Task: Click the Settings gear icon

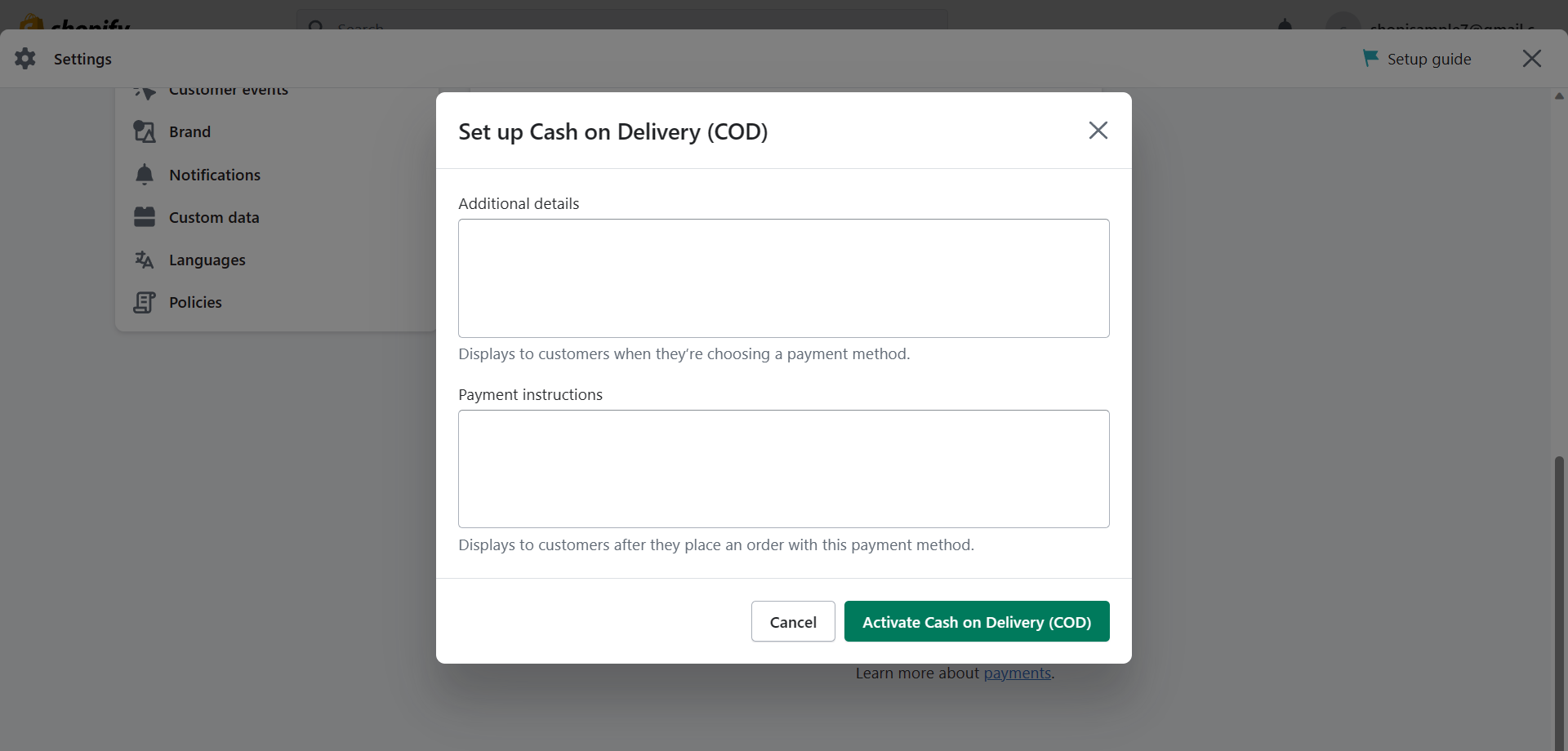Action: pos(25,59)
